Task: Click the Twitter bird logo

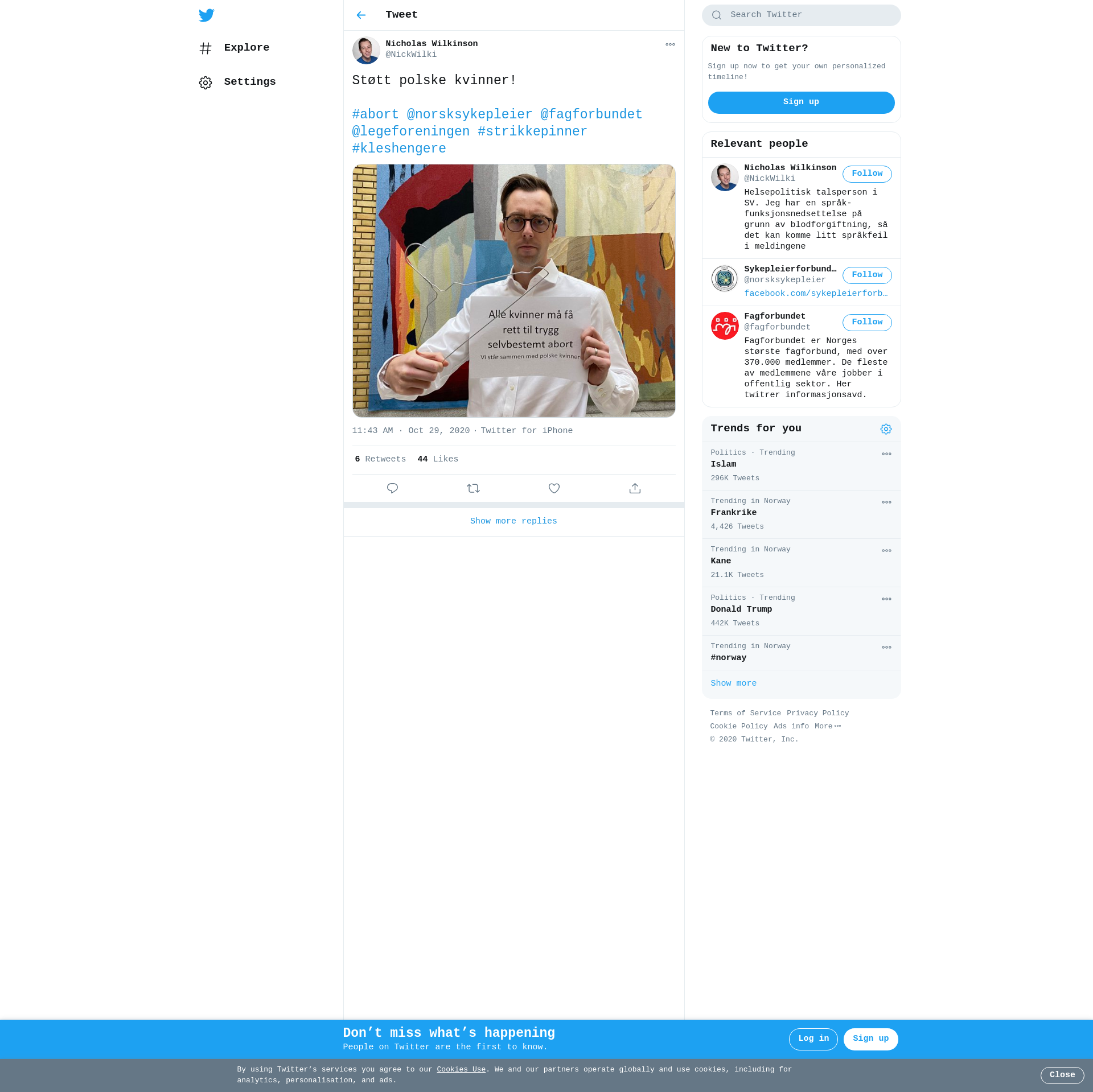Action: [x=206, y=15]
